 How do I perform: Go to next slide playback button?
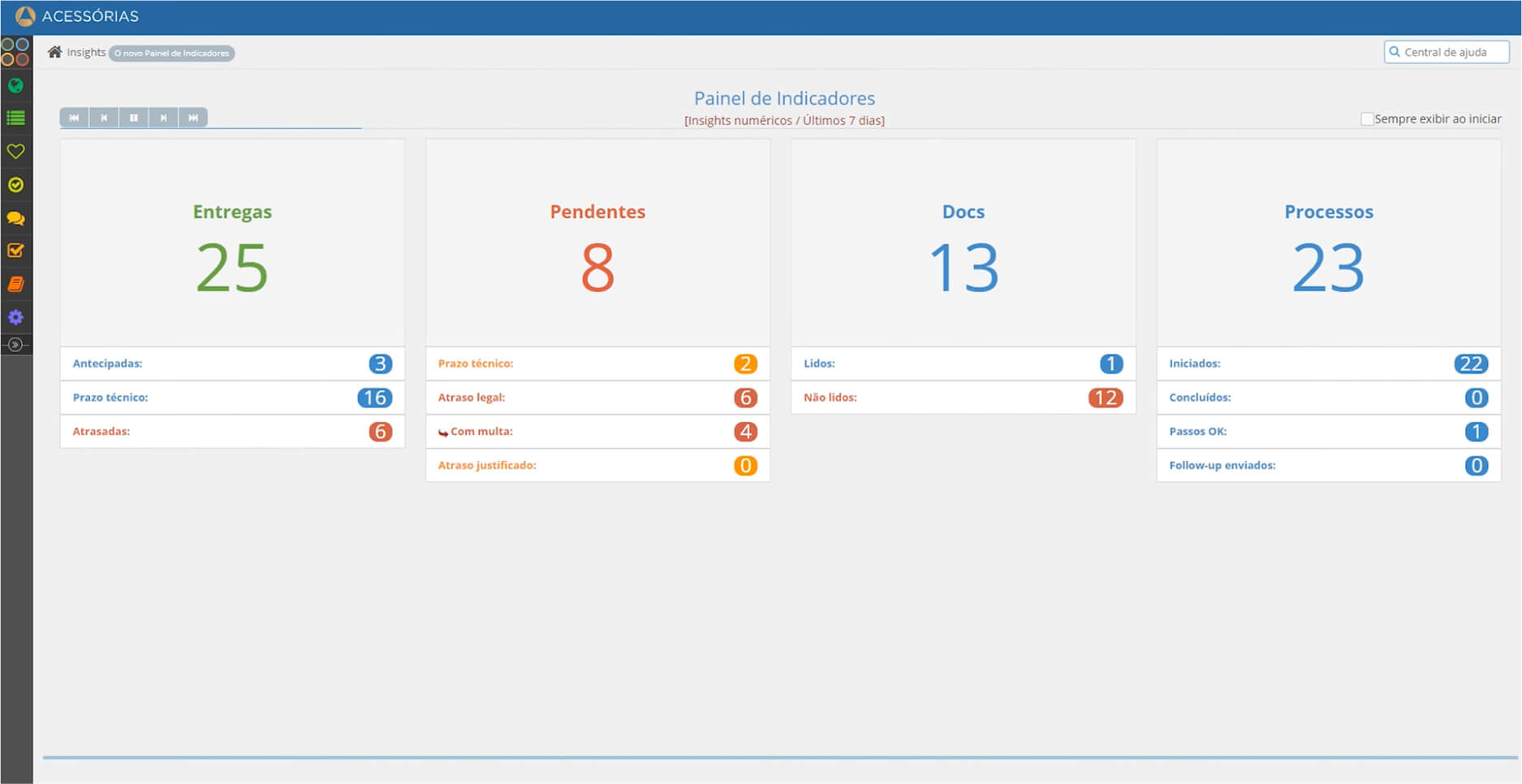pos(163,118)
